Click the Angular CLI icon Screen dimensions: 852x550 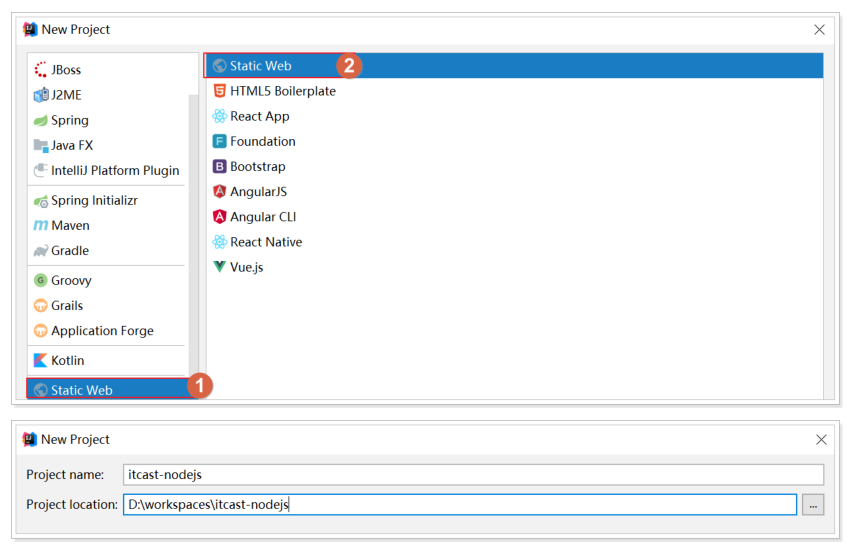[220, 217]
